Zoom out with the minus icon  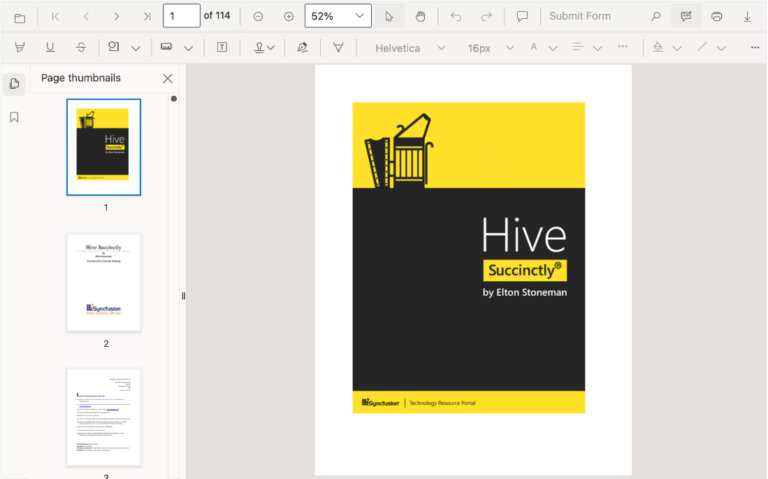[258, 17]
